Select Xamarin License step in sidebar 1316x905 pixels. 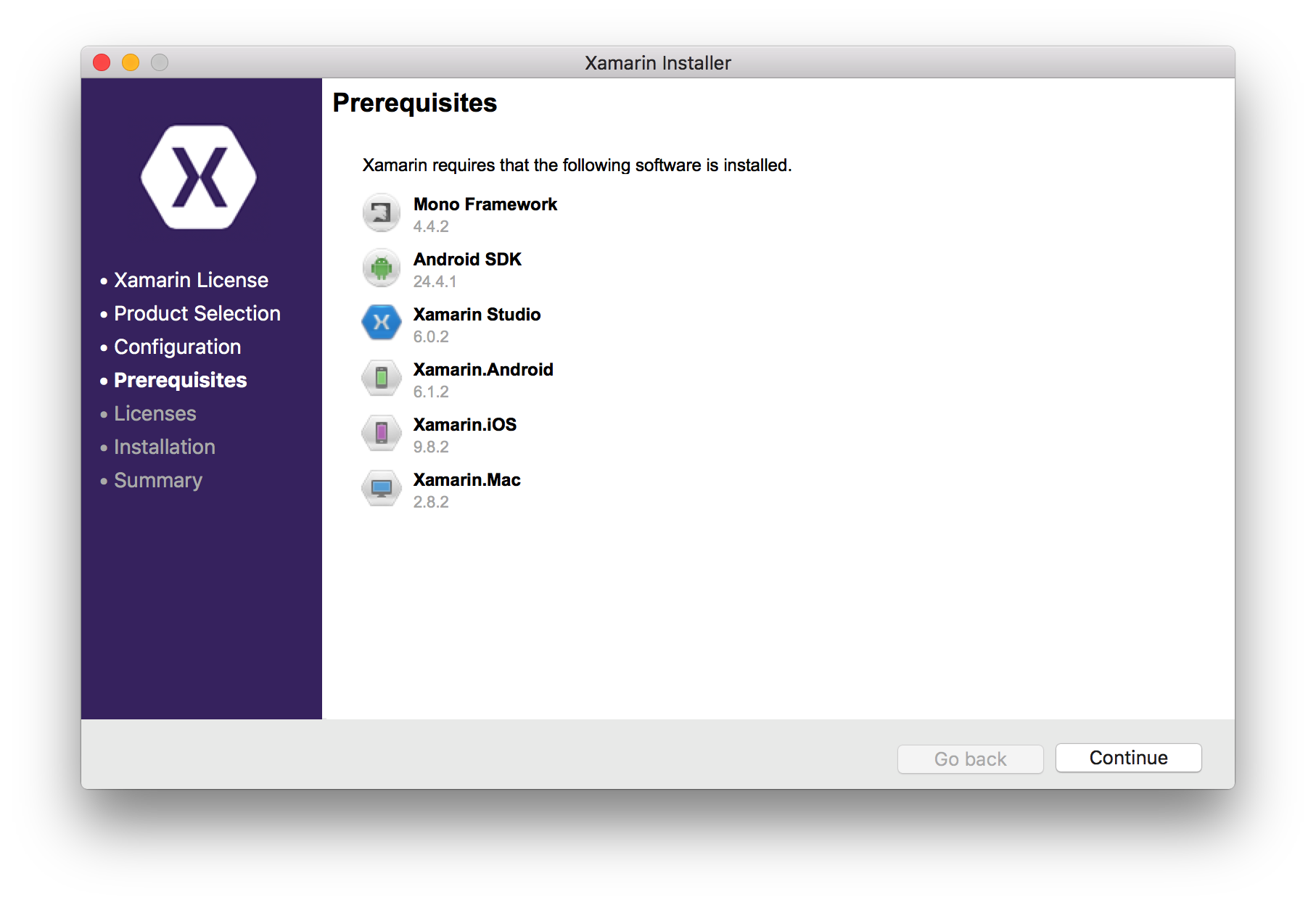point(191,280)
